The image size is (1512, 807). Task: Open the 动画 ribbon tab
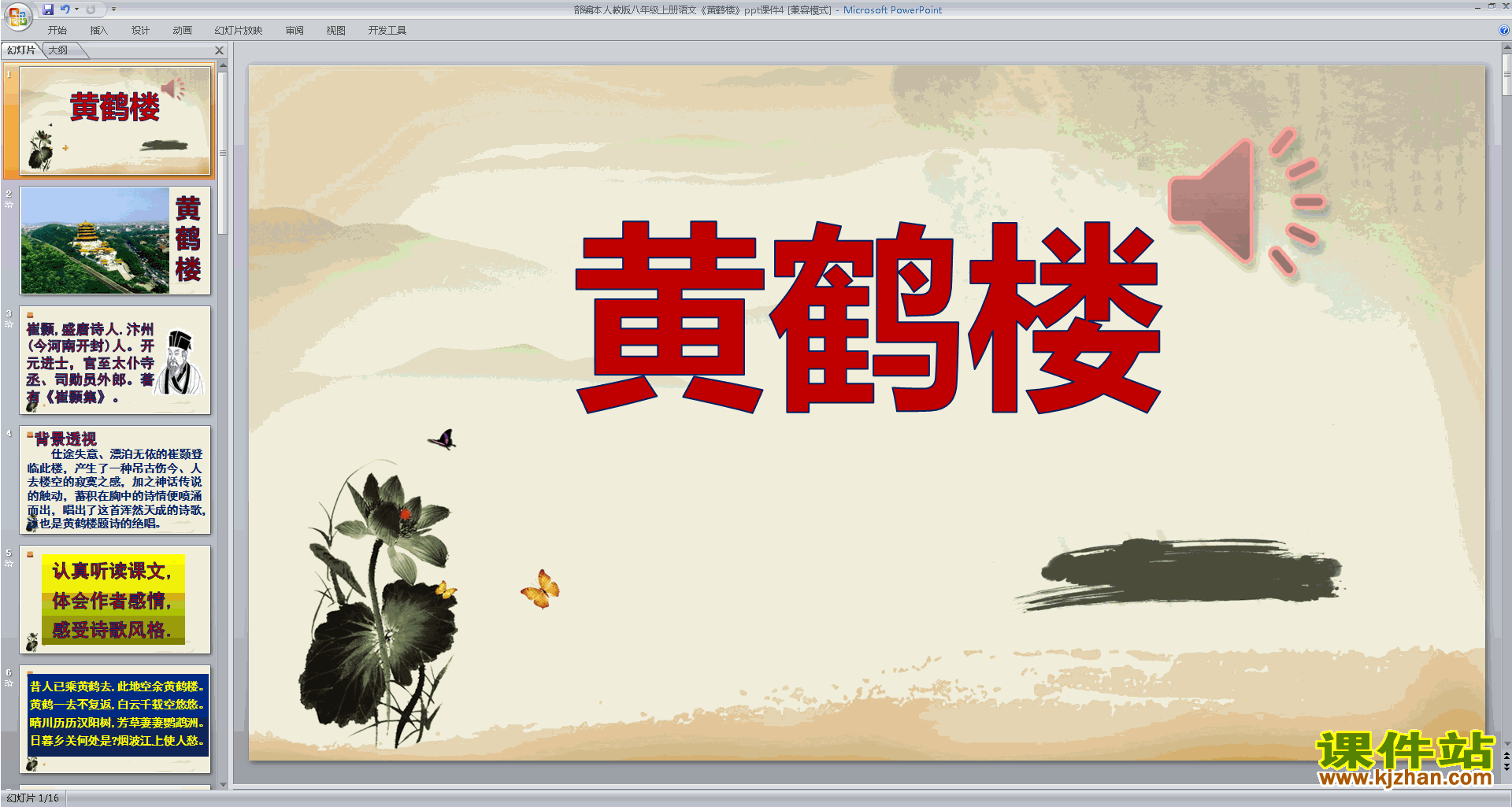(x=182, y=31)
